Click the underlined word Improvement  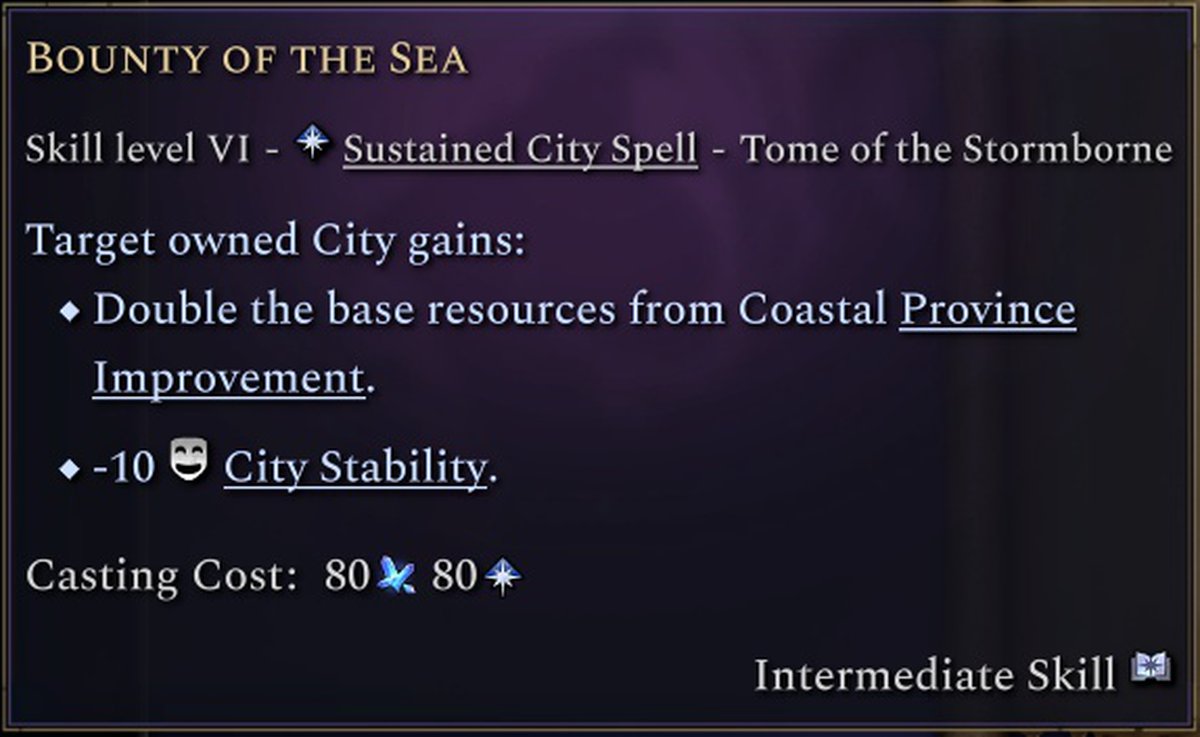[x=228, y=379]
